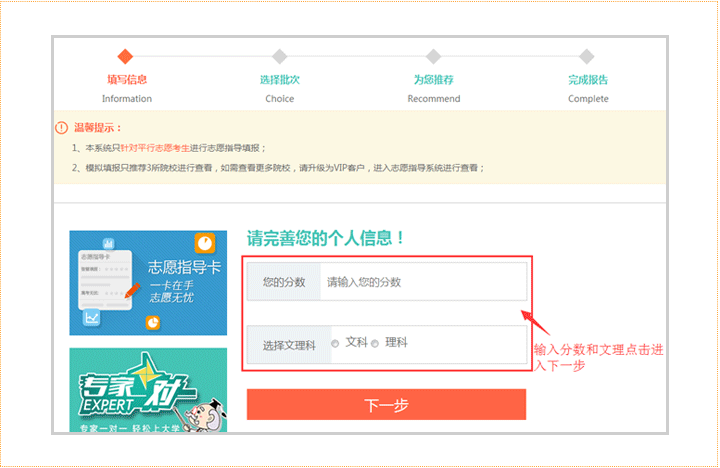Viewport: 720px width, 468px height.
Task: Click the orange diamond above 填写信息
Action: (125, 56)
